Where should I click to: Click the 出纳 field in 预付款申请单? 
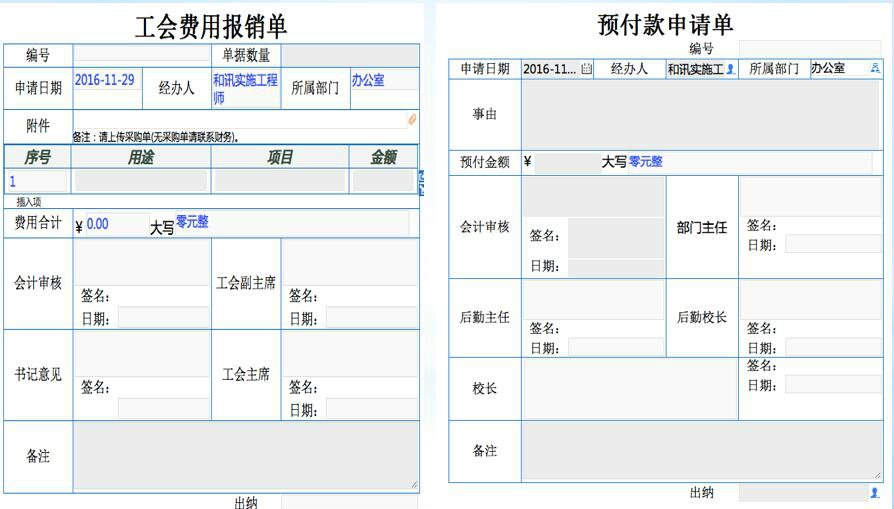coord(804,492)
